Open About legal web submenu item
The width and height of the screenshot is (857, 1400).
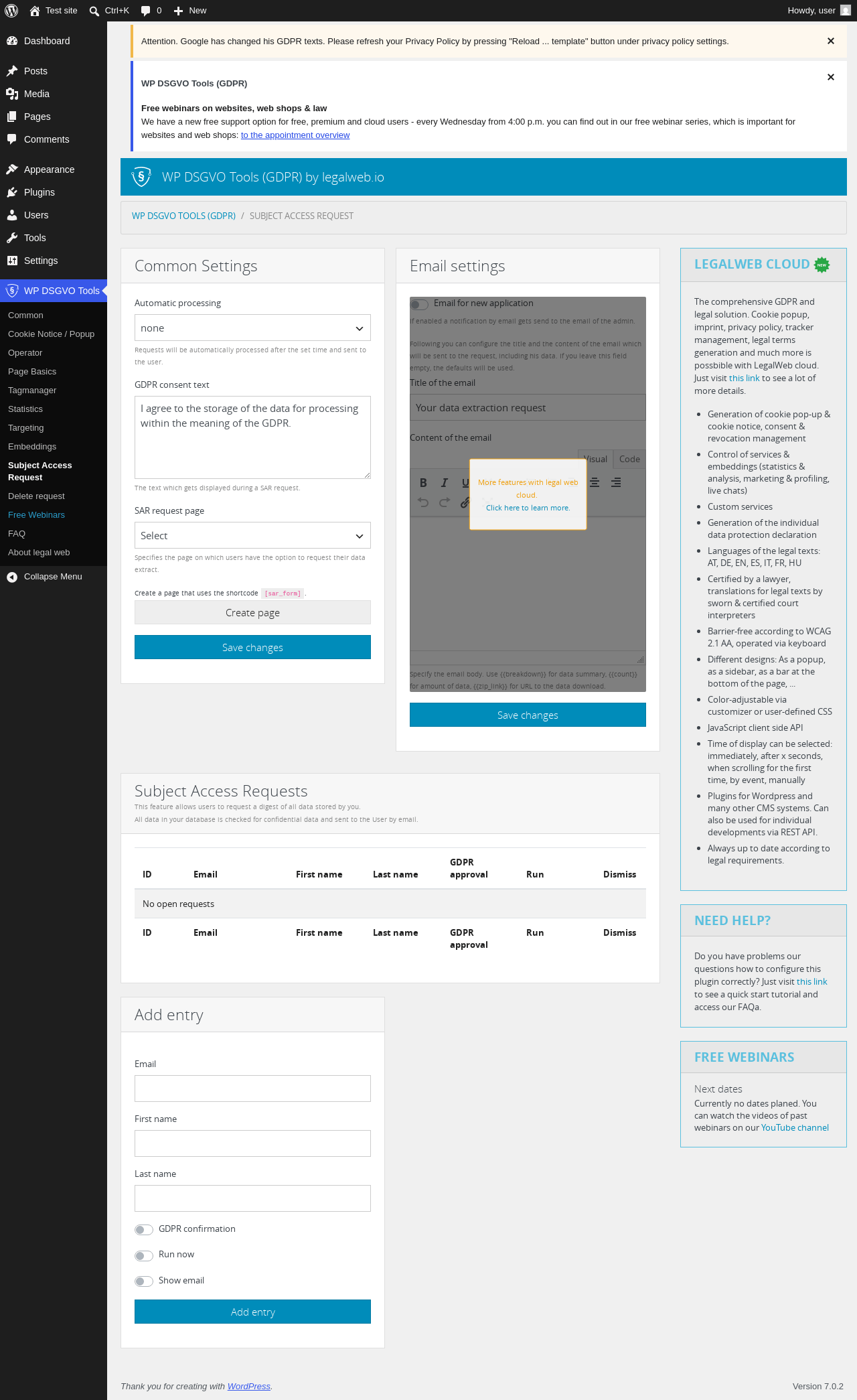(x=39, y=553)
